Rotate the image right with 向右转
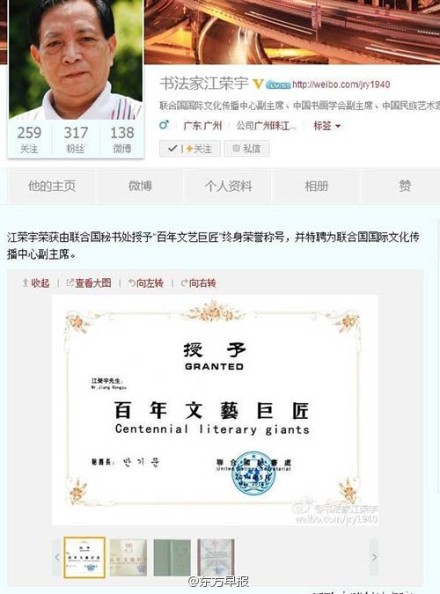The image size is (440, 594). 198,283
